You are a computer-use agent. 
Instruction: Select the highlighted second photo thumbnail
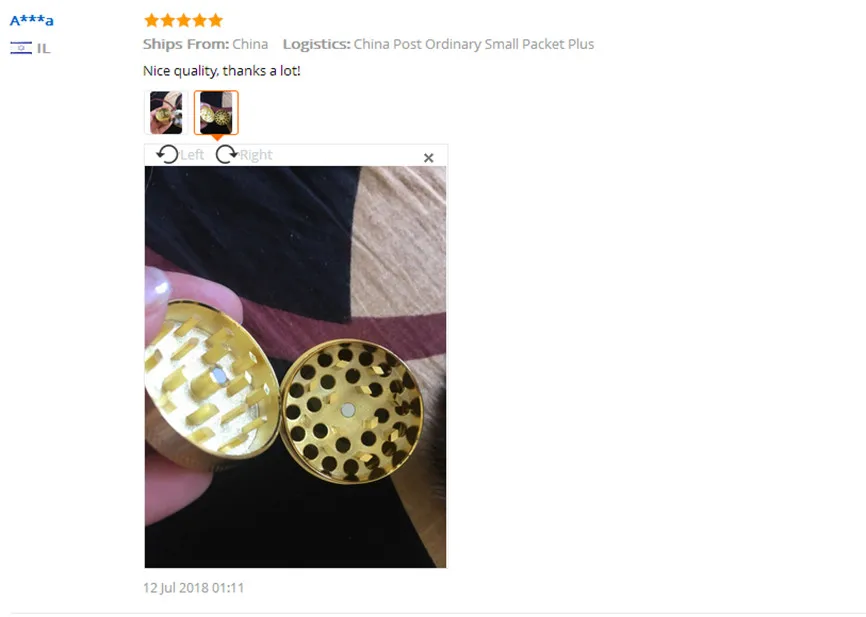[x=216, y=113]
